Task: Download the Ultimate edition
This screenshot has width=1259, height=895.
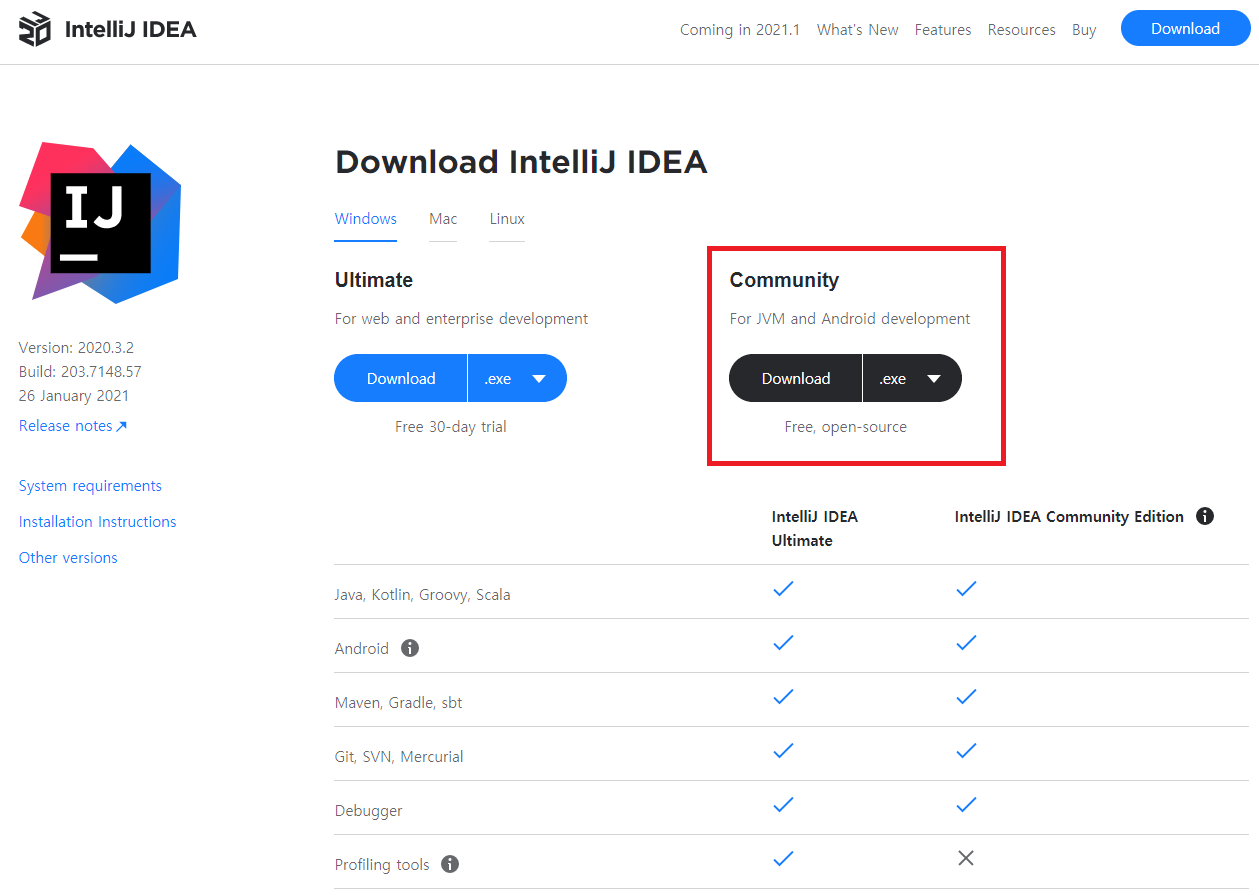Action: coord(401,378)
